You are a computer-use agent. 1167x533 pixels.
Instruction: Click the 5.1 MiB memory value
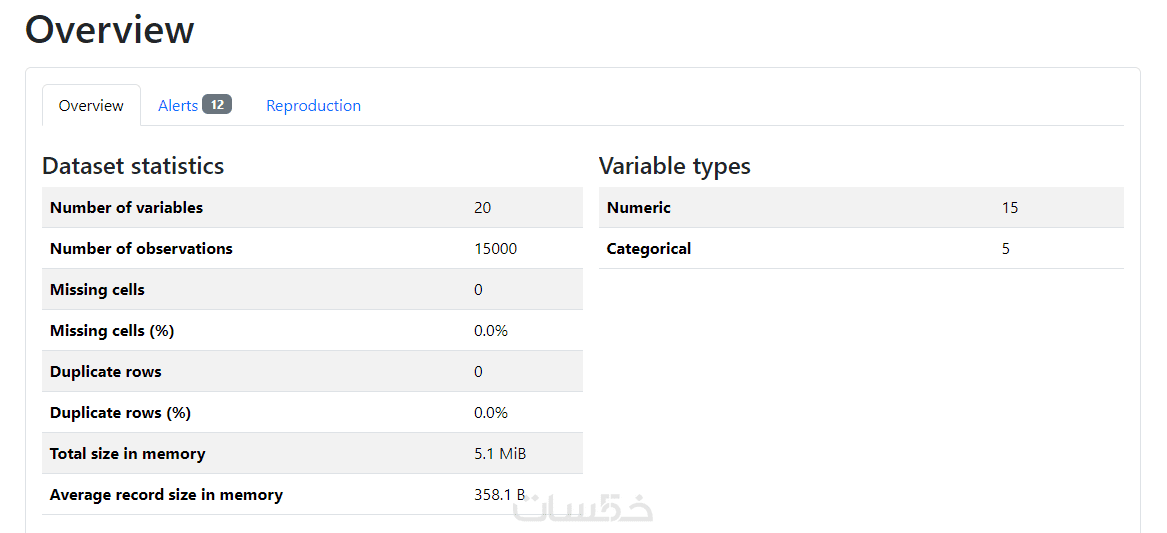(x=500, y=454)
